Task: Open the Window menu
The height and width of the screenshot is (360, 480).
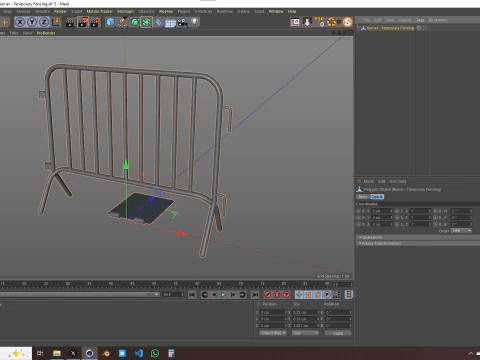Action: click(x=276, y=11)
